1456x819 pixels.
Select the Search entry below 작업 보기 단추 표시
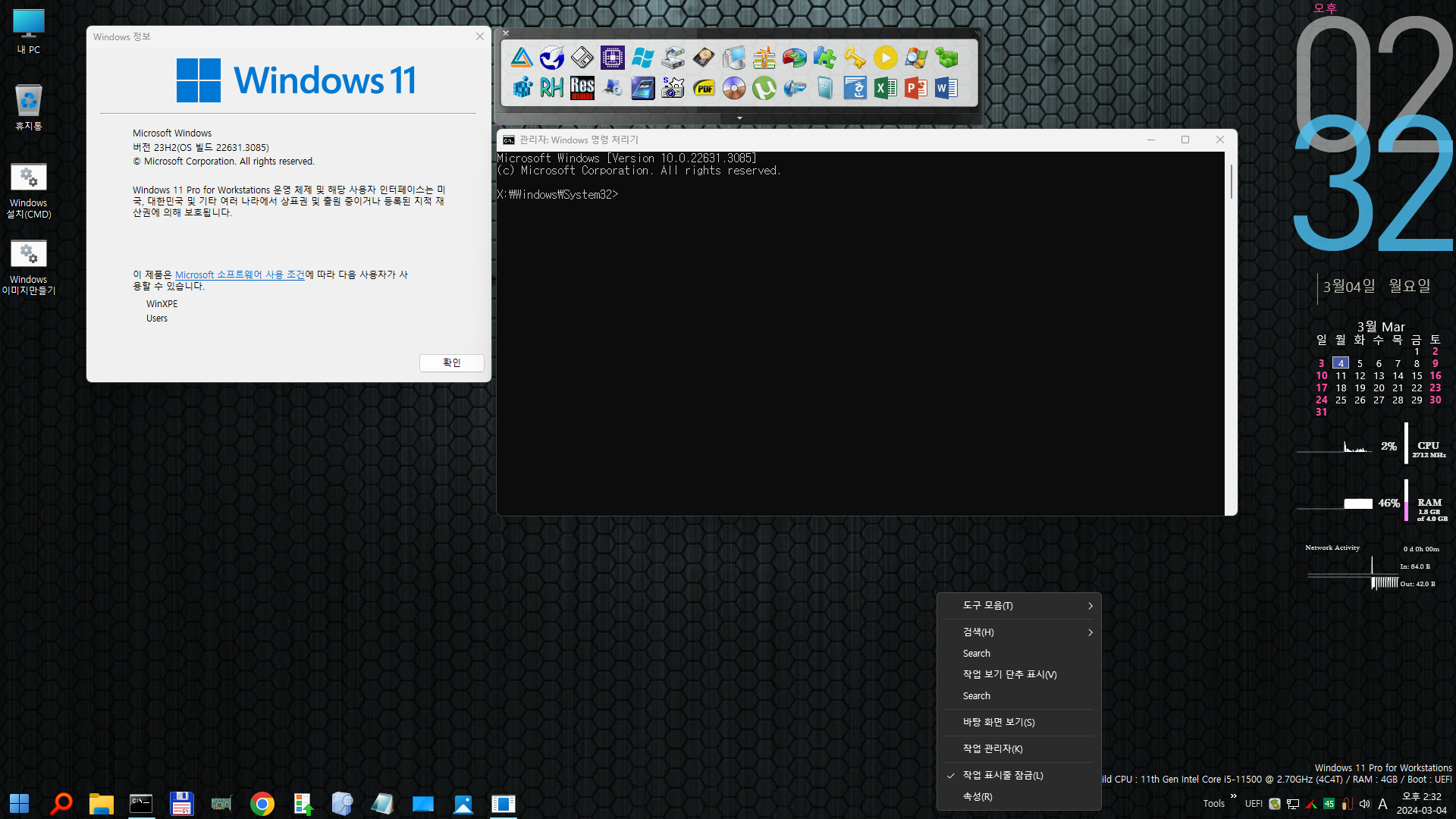coord(1019,696)
